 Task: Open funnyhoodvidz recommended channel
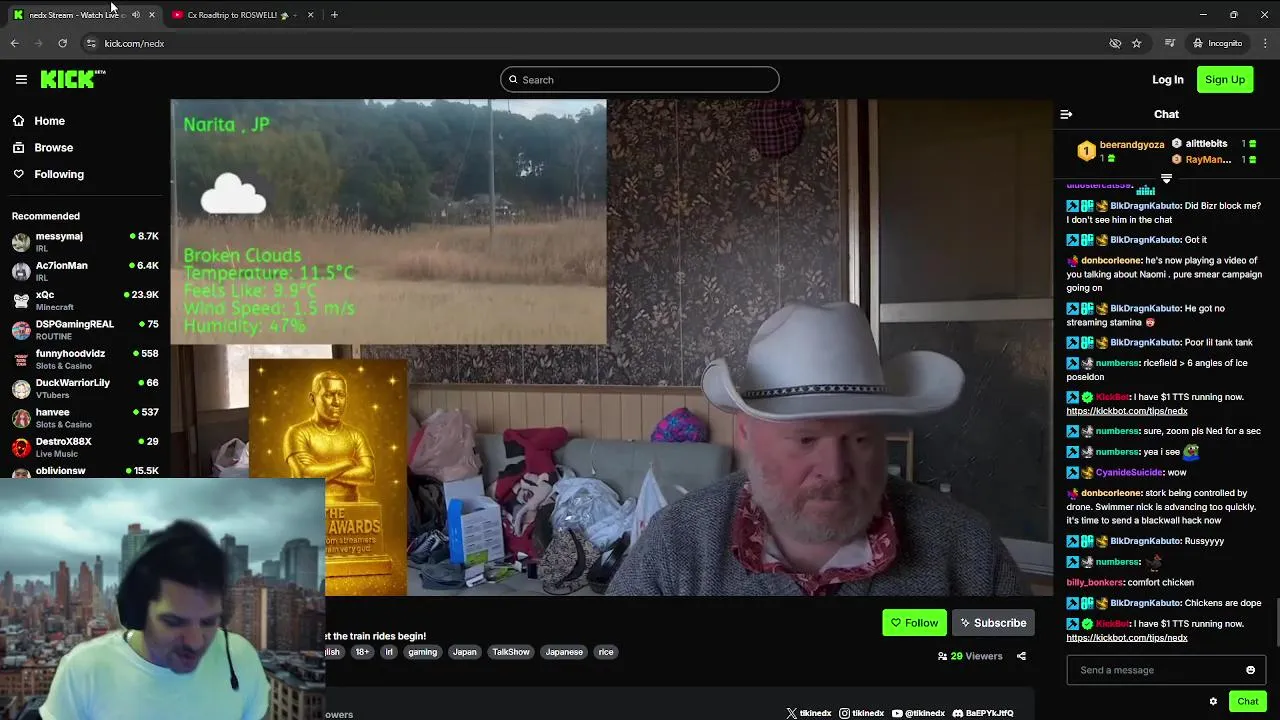tap(85, 359)
